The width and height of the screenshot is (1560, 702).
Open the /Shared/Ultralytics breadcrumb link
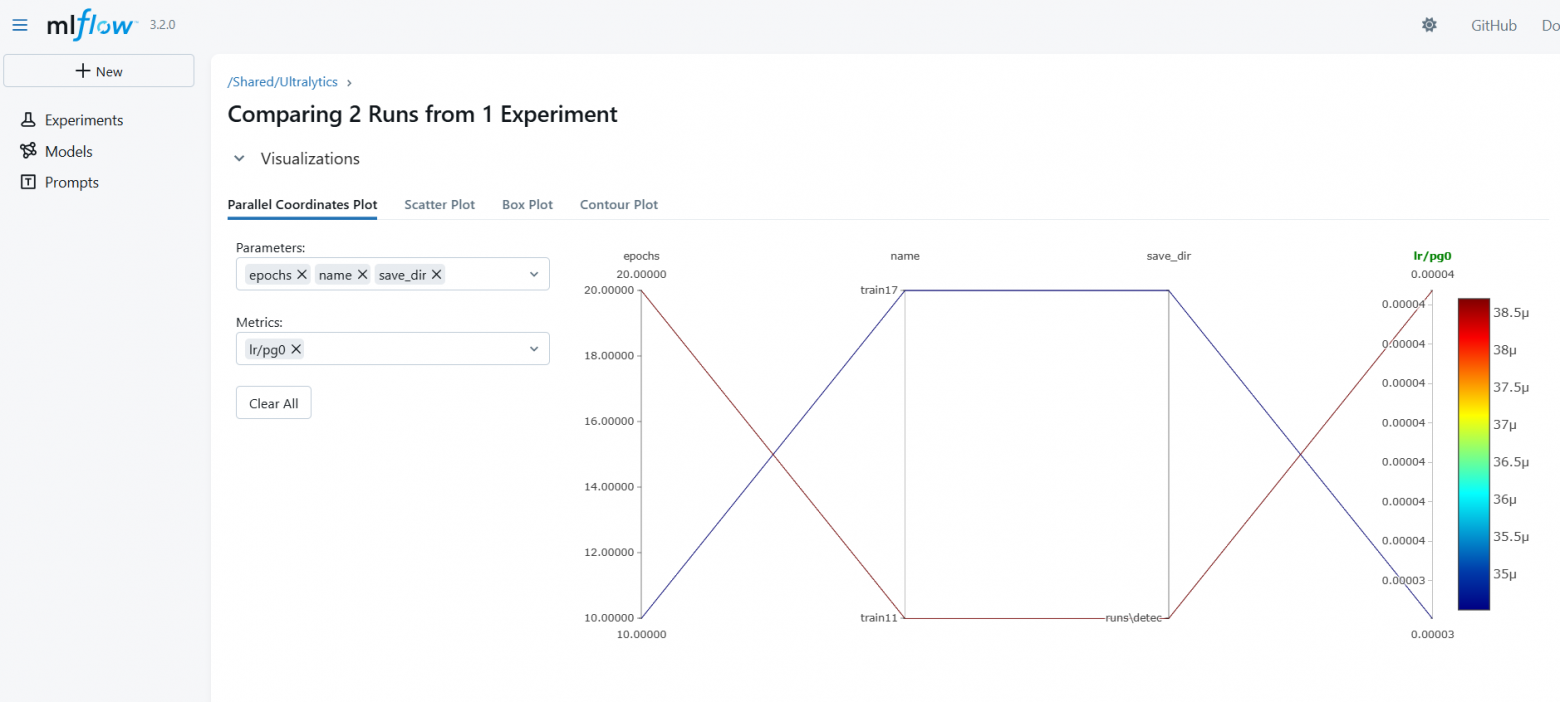pos(283,82)
